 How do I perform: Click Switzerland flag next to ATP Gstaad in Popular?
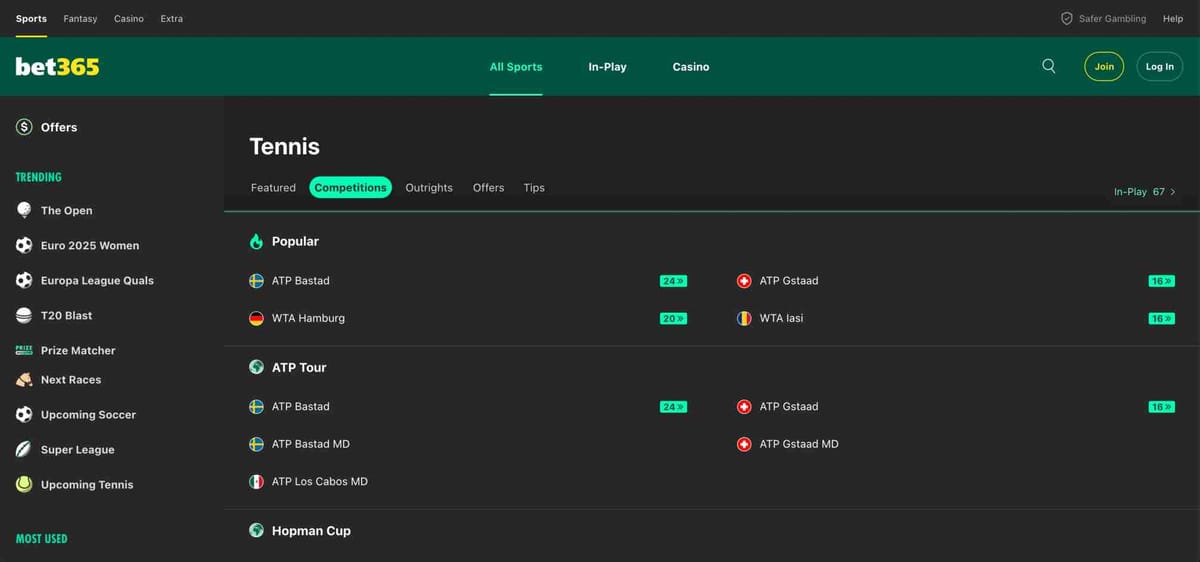pyautogui.click(x=744, y=281)
